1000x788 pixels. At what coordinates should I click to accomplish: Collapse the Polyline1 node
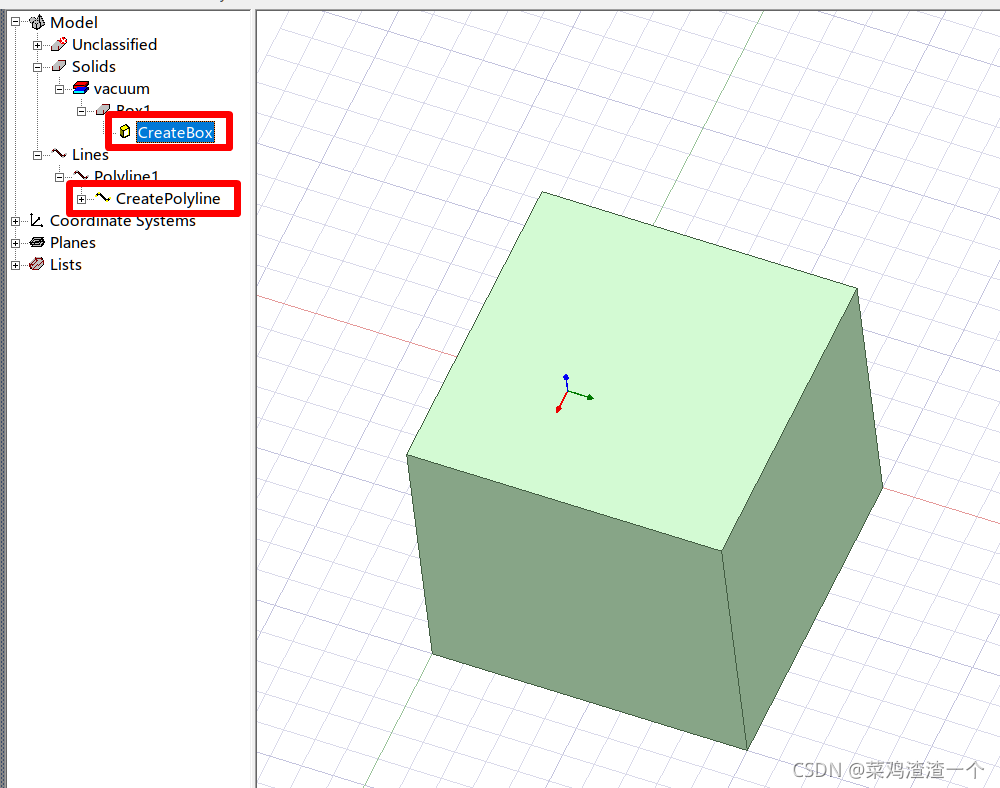point(59,177)
